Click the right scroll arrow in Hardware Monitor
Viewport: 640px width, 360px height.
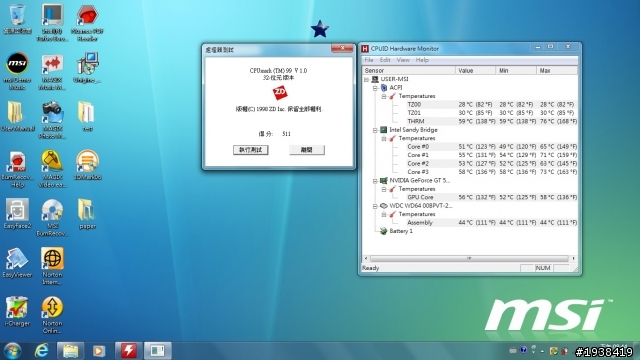point(573,258)
